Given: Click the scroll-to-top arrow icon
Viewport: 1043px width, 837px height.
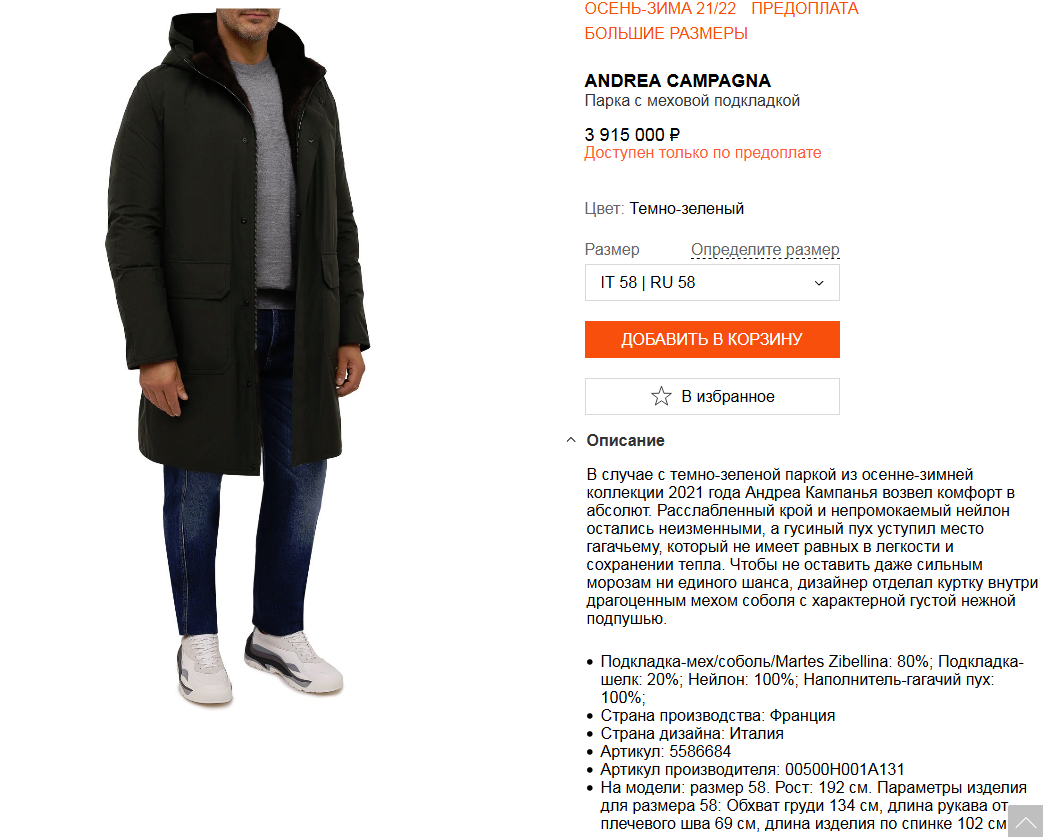Looking at the screenshot, I should (1025, 821).
